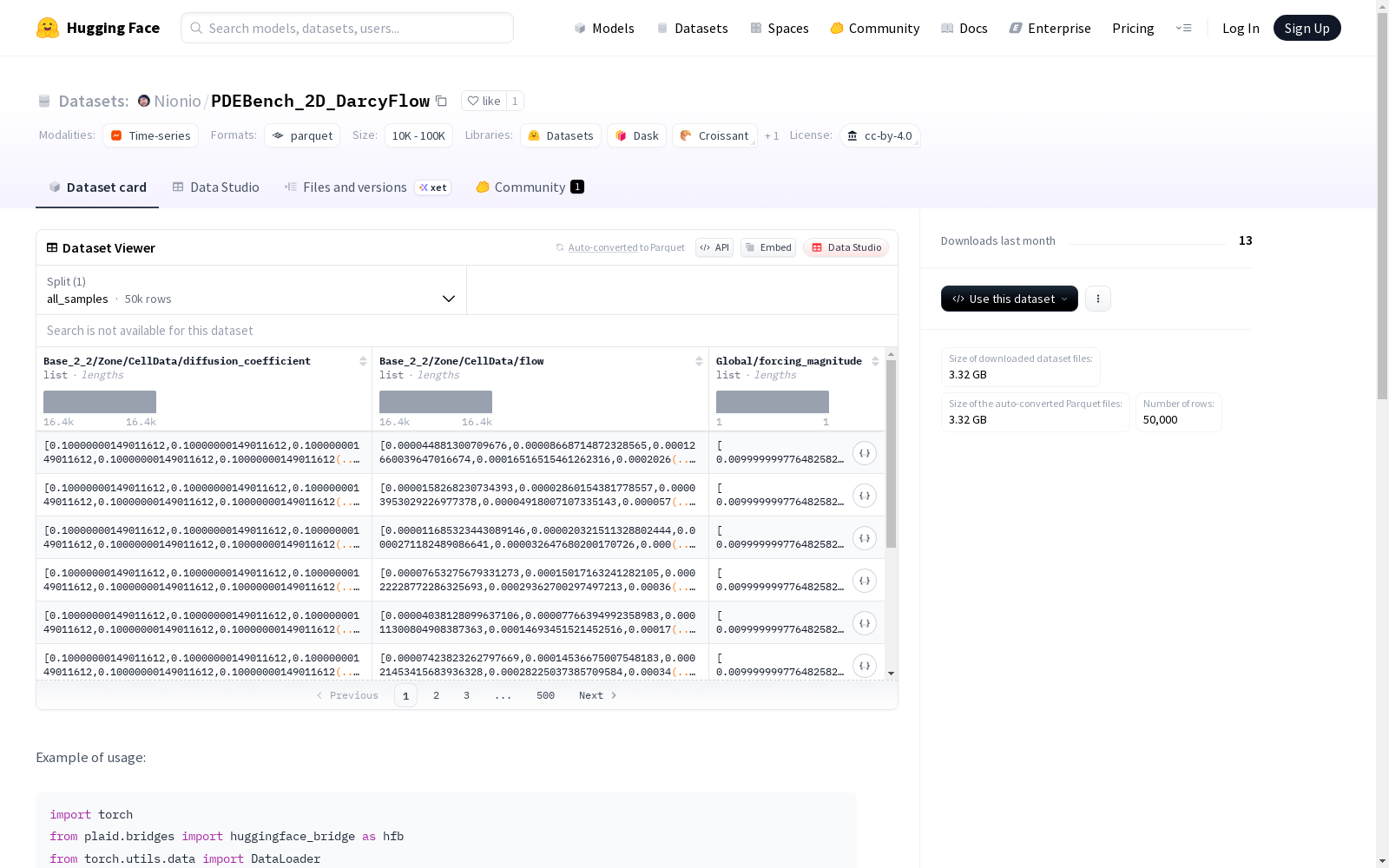Sort by diffusion_coefficient column arrows
The image size is (1389, 868).
click(363, 361)
